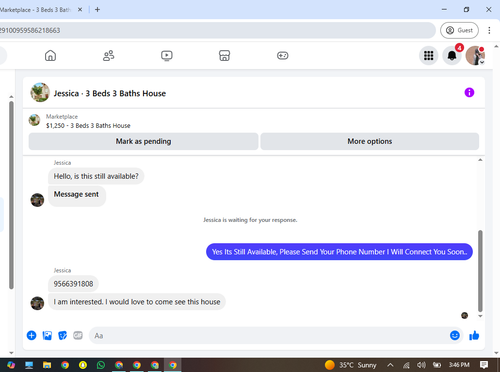Click the chat messages scrollbar thumb
The image size is (500, 372).
point(480,271)
